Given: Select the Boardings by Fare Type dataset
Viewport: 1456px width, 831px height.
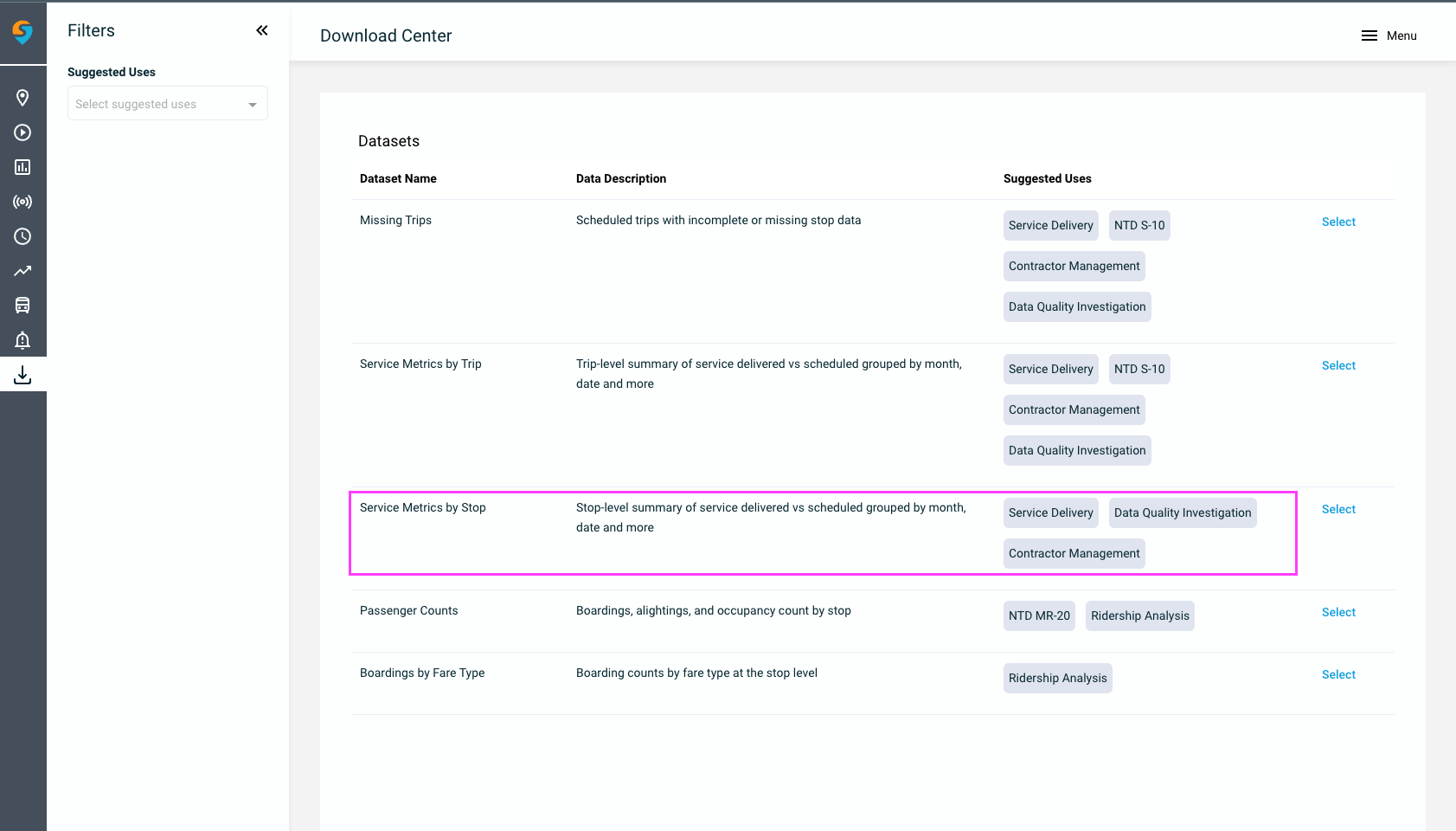Looking at the screenshot, I should pos(1338,674).
